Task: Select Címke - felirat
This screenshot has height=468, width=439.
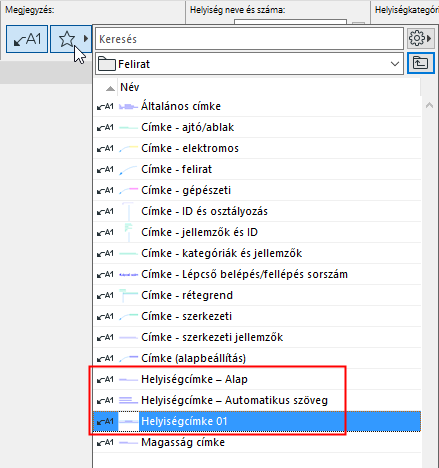Action: (x=257, y=169)
